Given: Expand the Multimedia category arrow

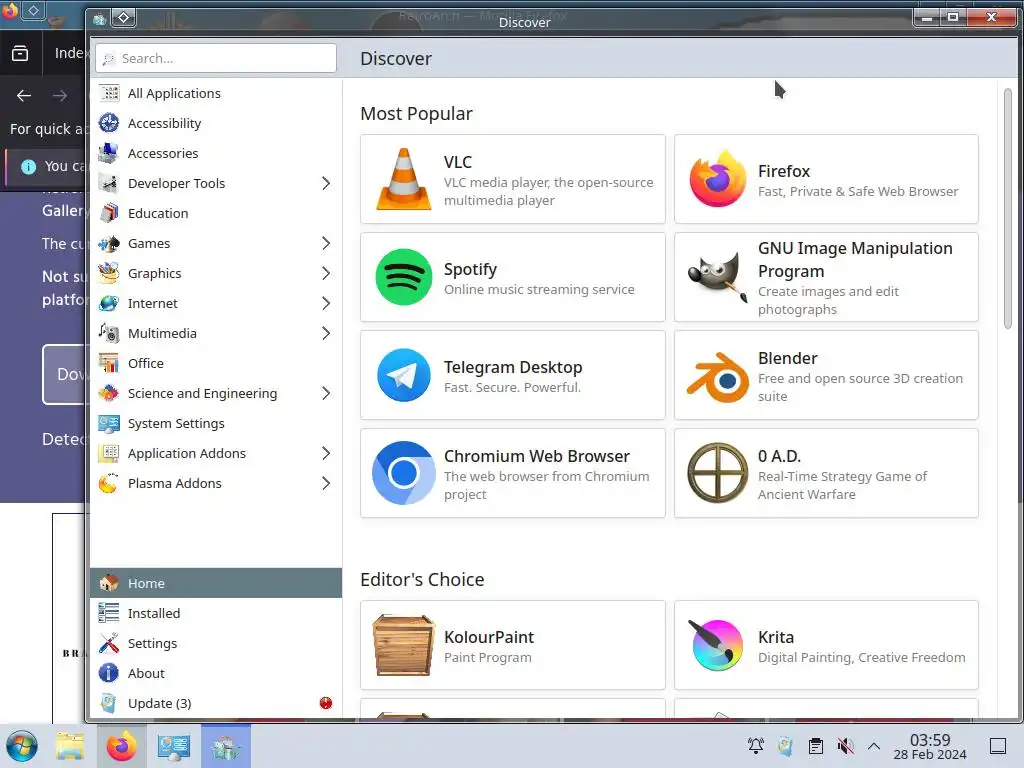Looking at the screenshot, I should click(x=326, y=334).
